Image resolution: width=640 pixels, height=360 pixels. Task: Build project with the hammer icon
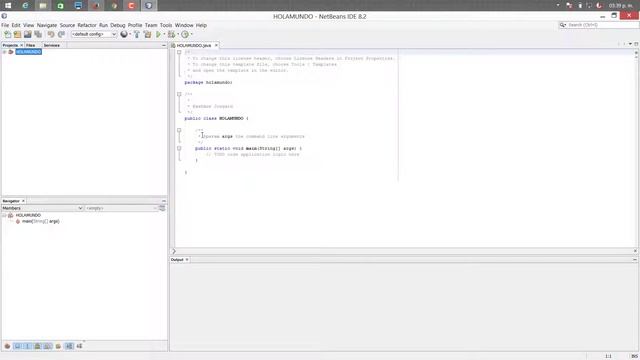tap(137, 35)
